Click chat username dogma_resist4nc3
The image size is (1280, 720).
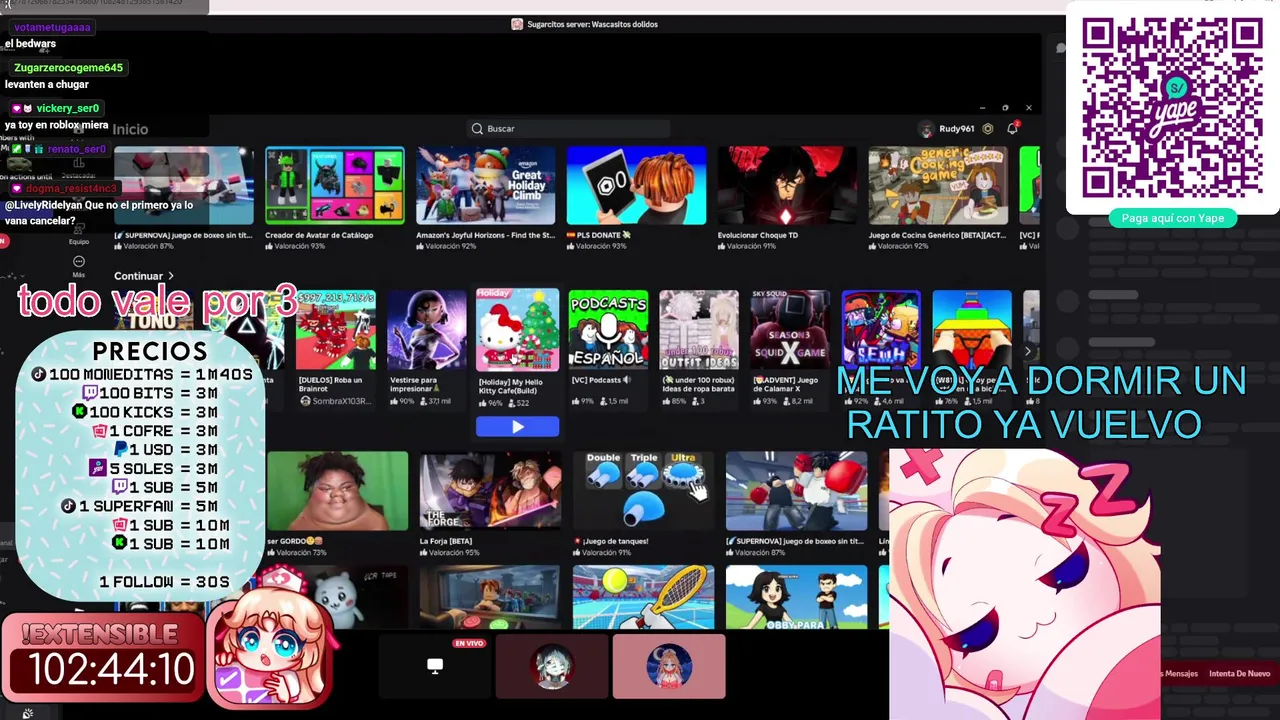coord(71,189)
